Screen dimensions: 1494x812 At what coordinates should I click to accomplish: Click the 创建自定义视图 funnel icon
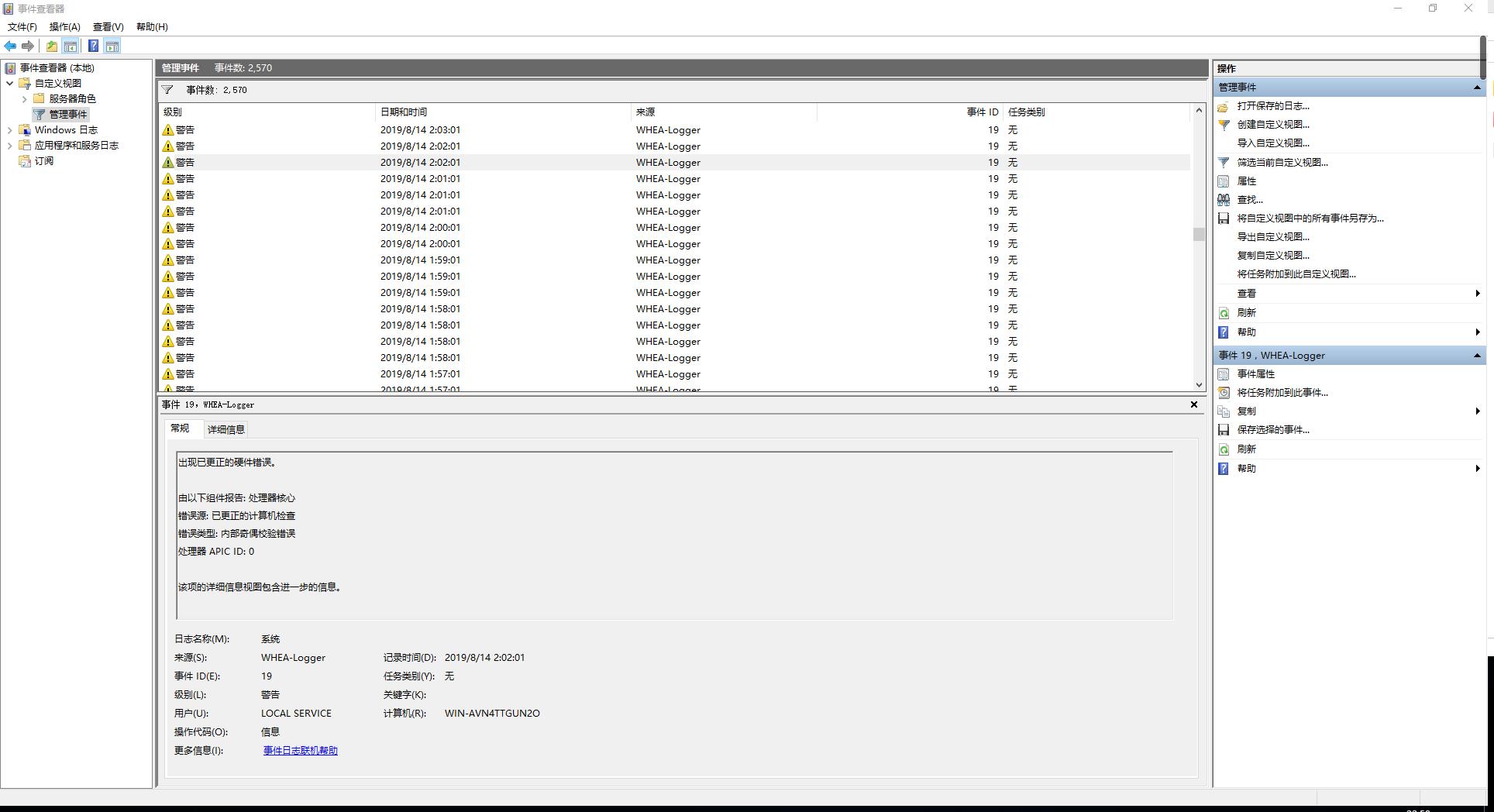click(x=1224, y=125)
